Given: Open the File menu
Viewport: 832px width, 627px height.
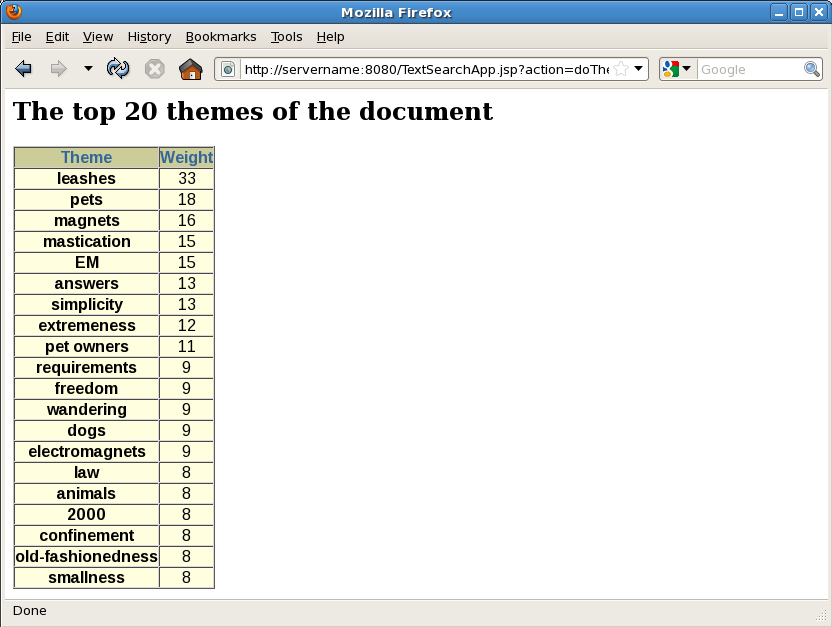Looking at the screenshot, I should point(21,37).
